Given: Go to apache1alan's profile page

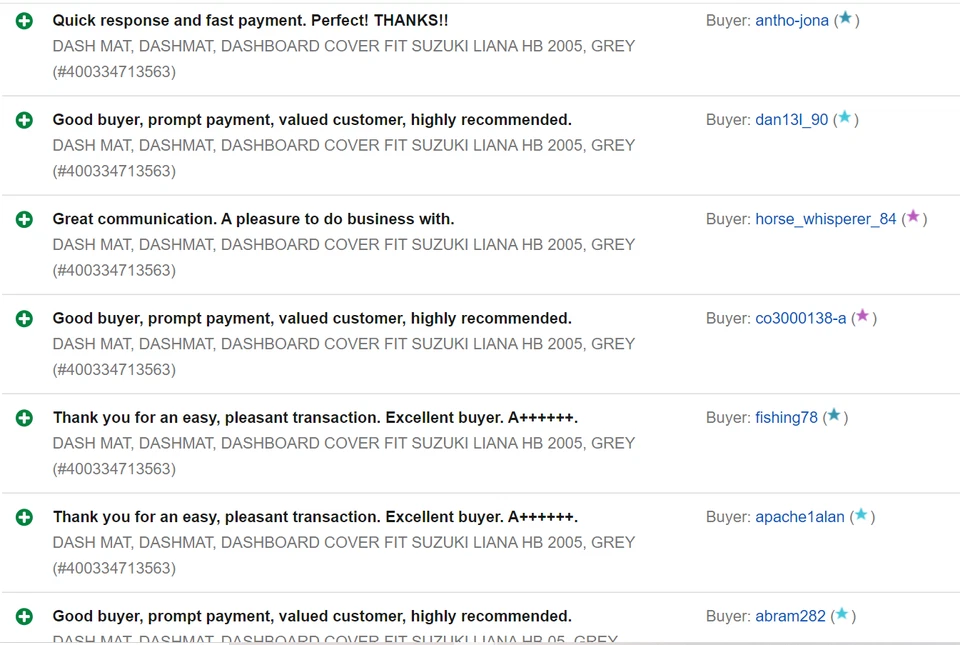Looking at the screenshot, I should 799,517.
